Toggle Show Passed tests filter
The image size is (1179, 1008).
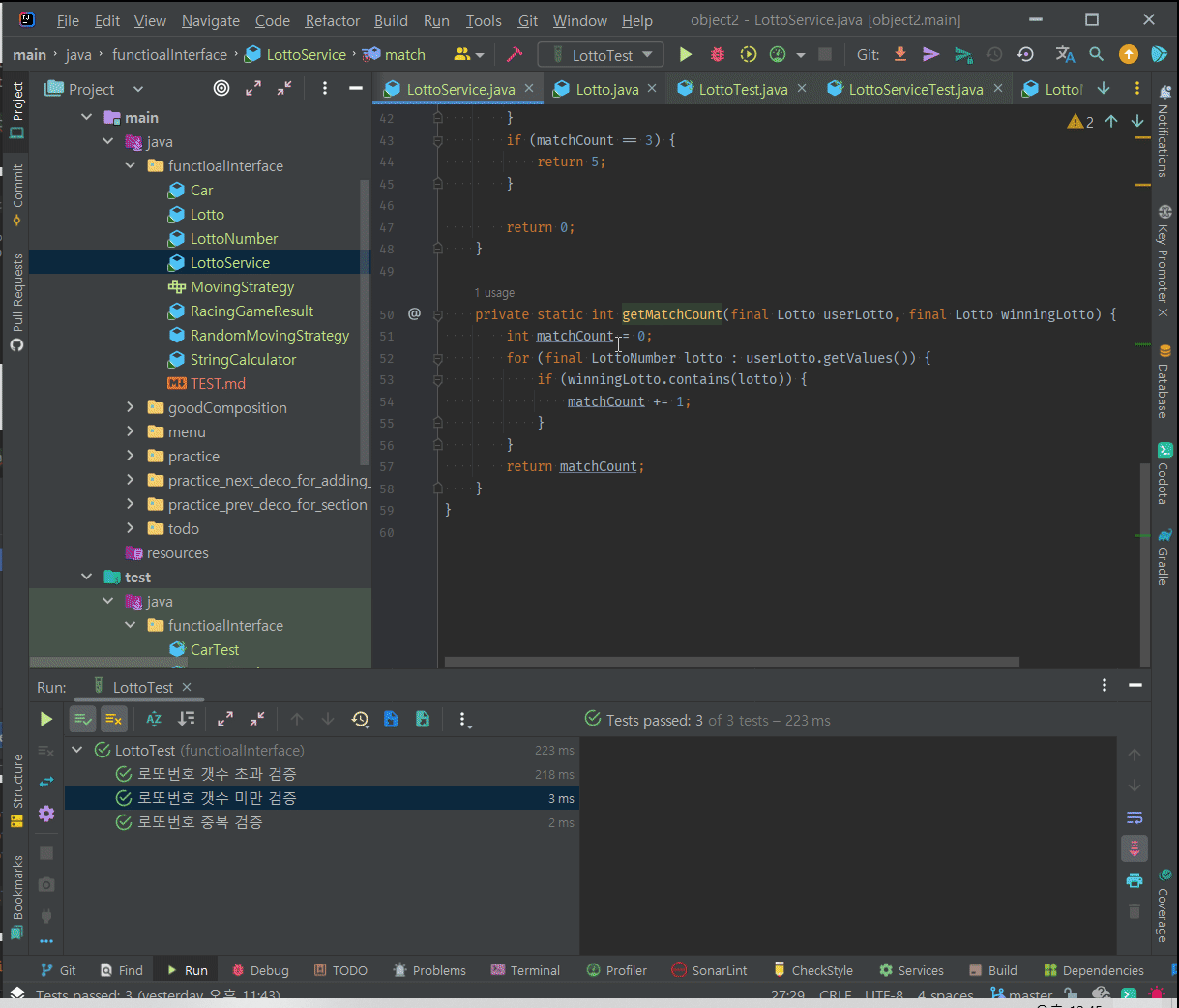(83, 719)
